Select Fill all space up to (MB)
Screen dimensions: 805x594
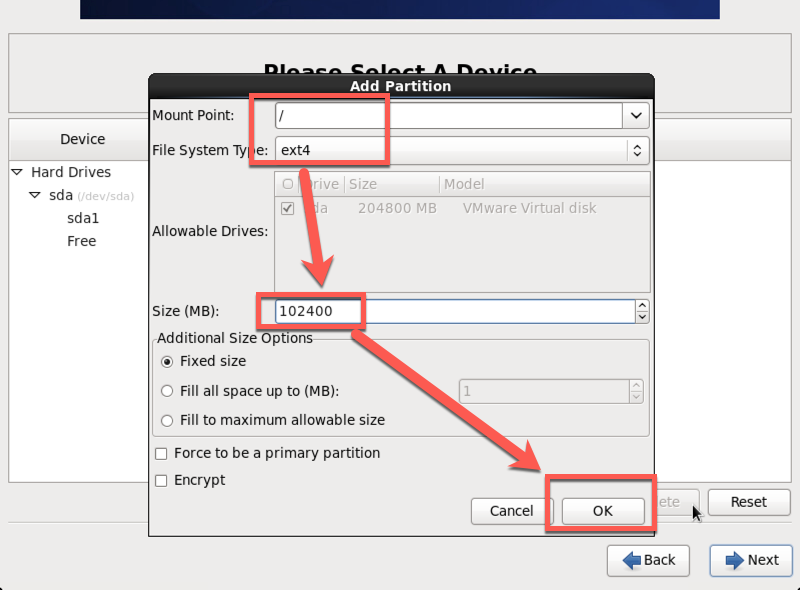point(167,391)
